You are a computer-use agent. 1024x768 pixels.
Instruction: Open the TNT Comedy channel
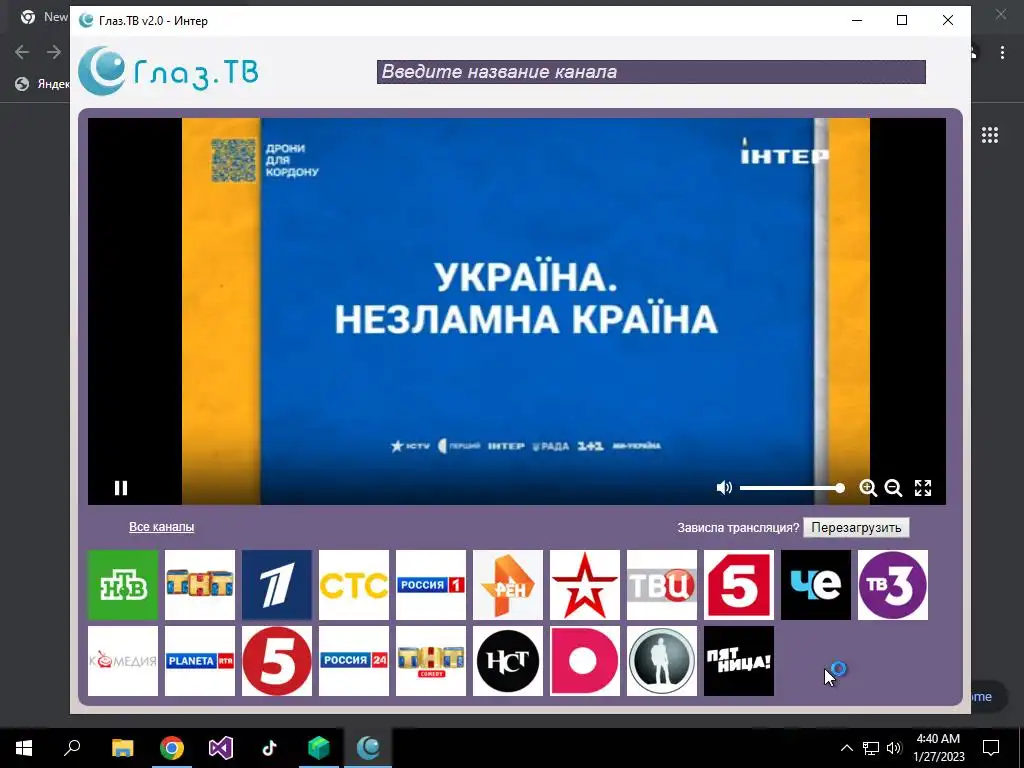[x=431, y=661]
